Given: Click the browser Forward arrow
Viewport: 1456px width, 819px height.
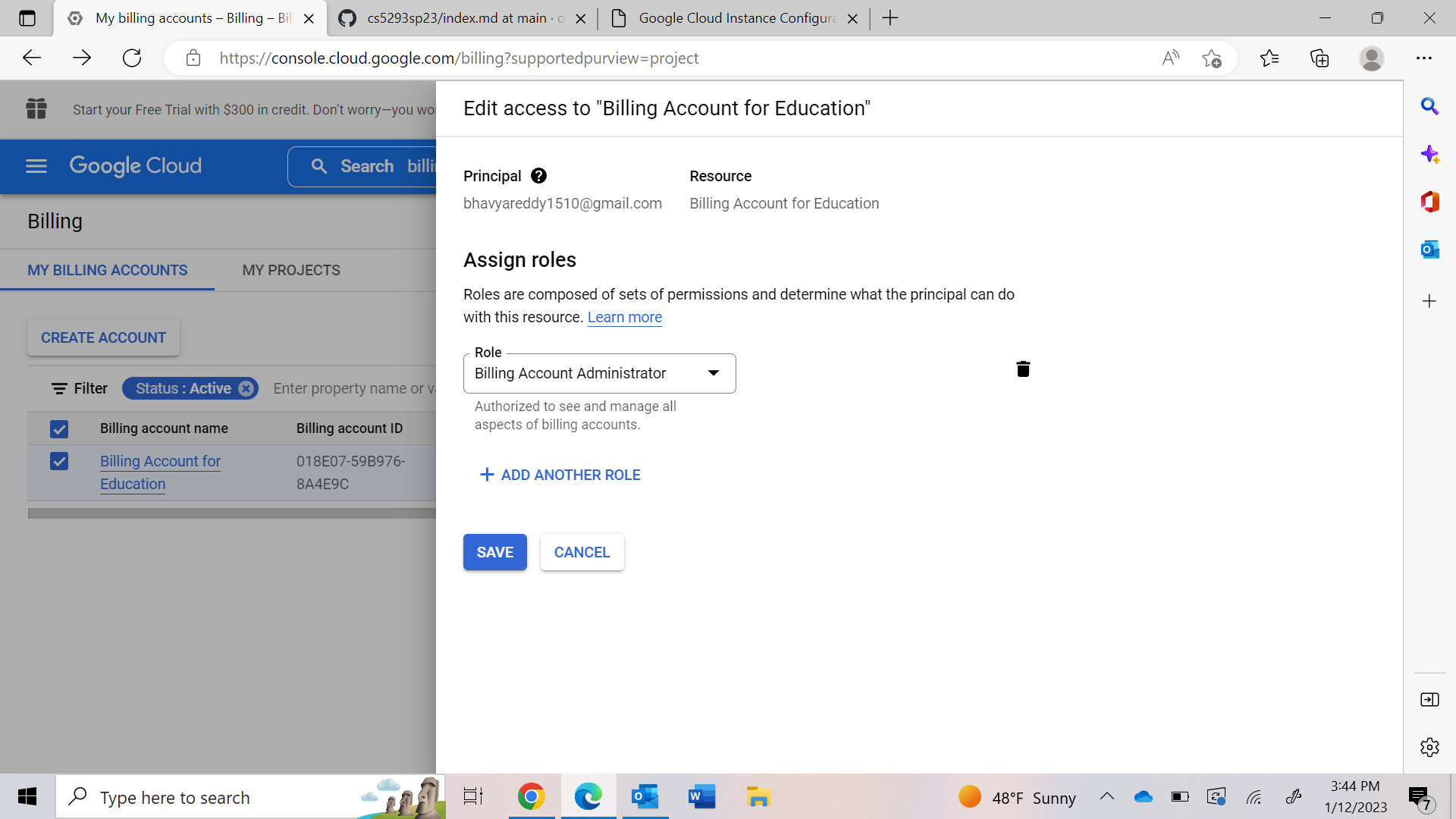Looking at the screenshot, I should [x=82, y=58].
